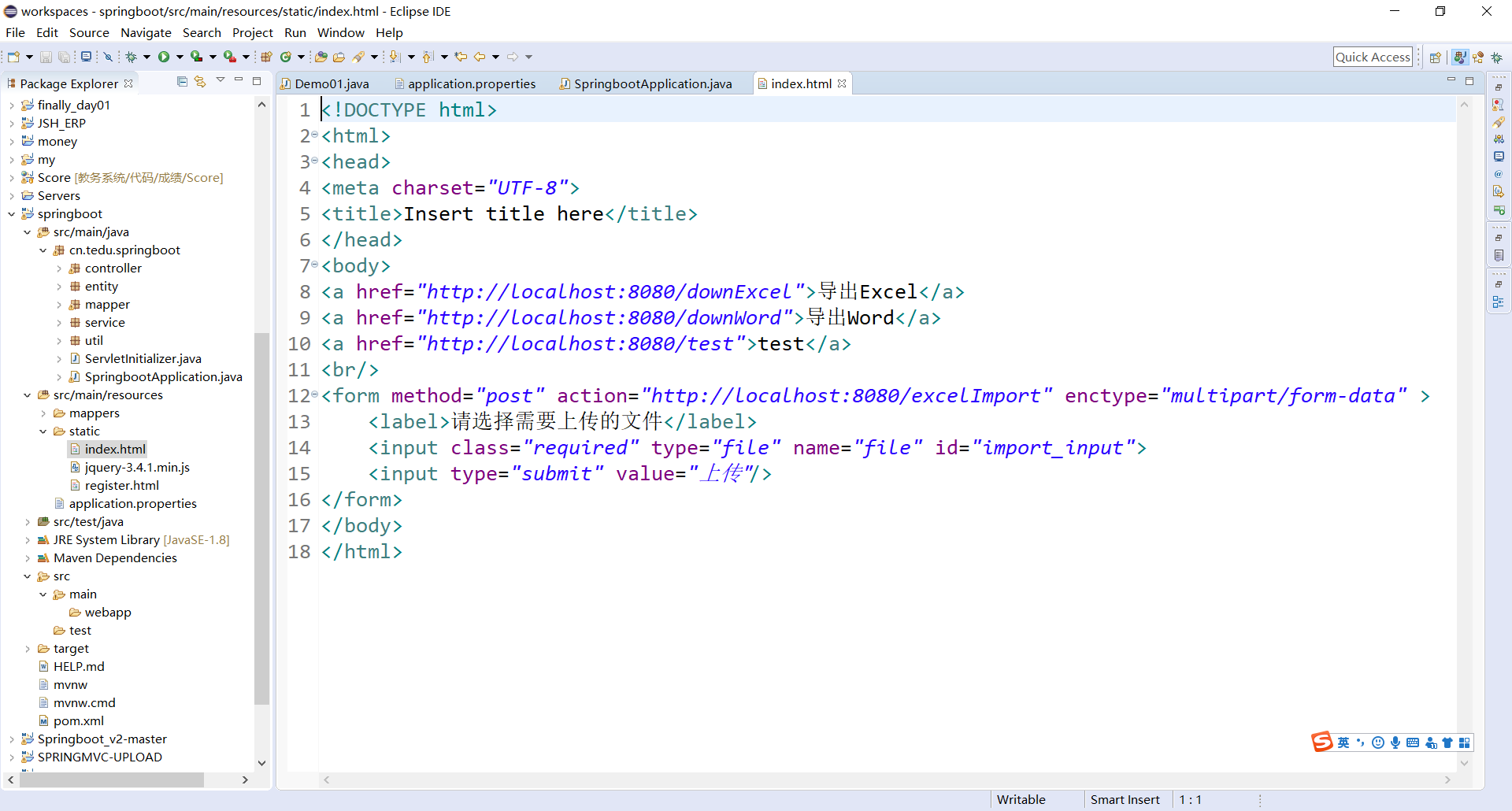Click the Open Task folder icon
Viewport: 1512px width, 811px height.
click(x=339, y=57)
